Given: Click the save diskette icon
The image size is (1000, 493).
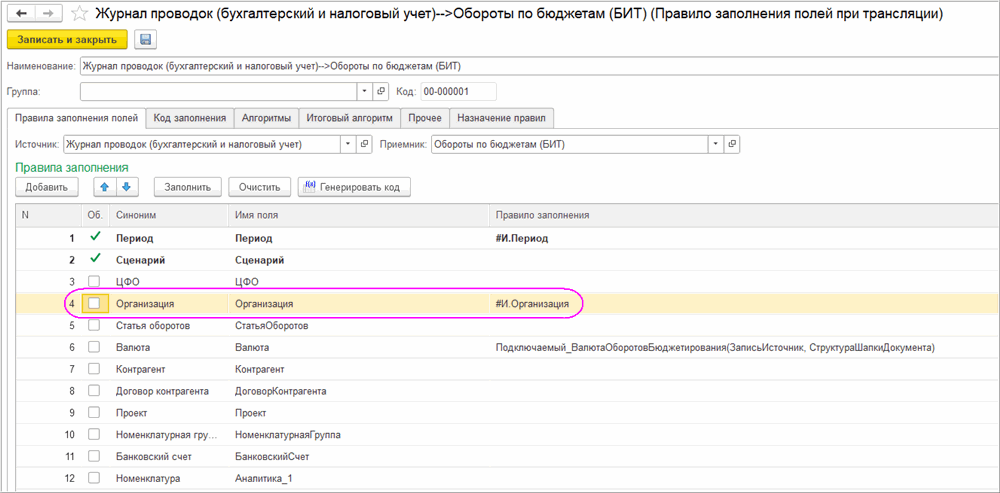Looking at the screenshot, I should (x=145, y=40).
